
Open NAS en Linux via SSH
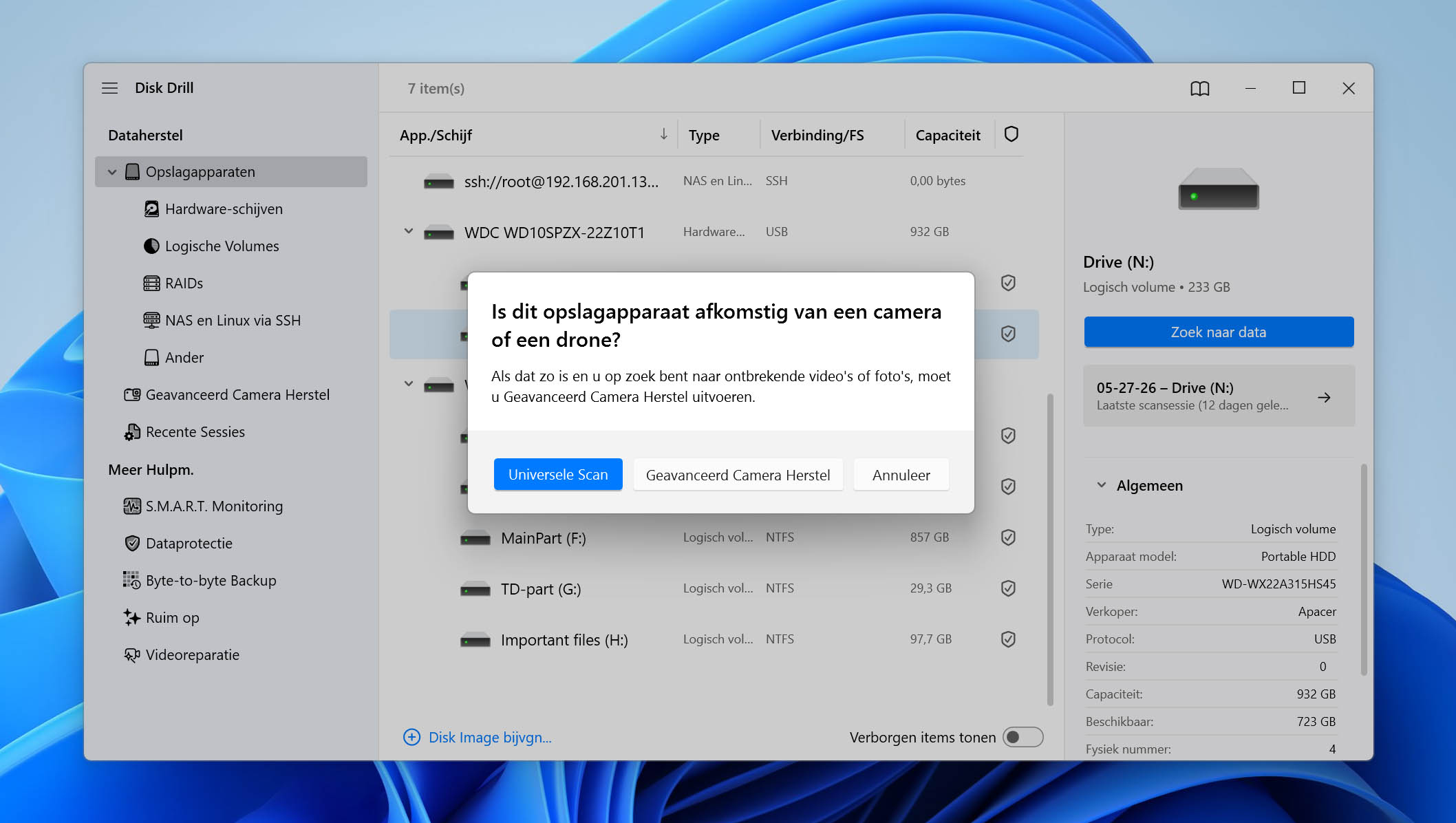[233, 321]
